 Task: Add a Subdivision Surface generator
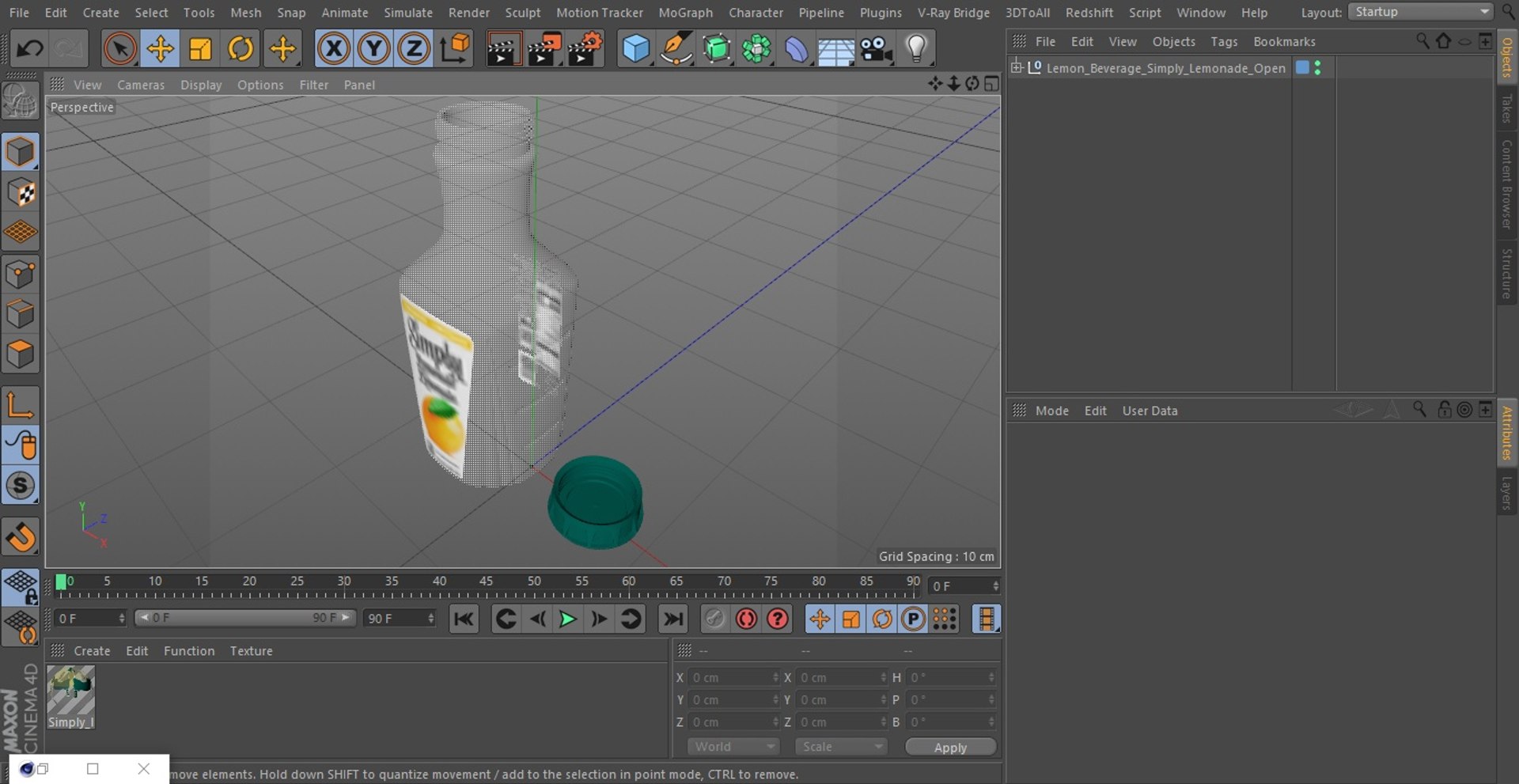point(717,49)
